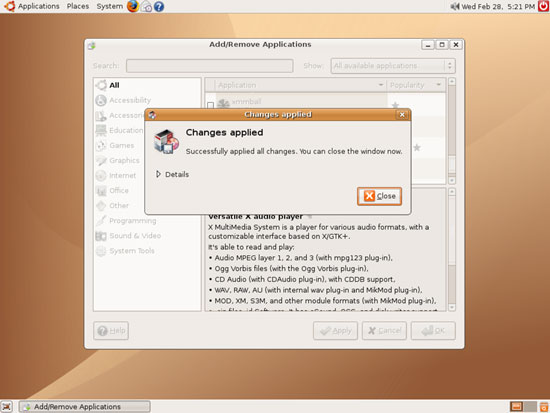Screen dimensions: 550x413
Task: Select the Office category icon
Action: pyautogui.click(x=101, y=191)
